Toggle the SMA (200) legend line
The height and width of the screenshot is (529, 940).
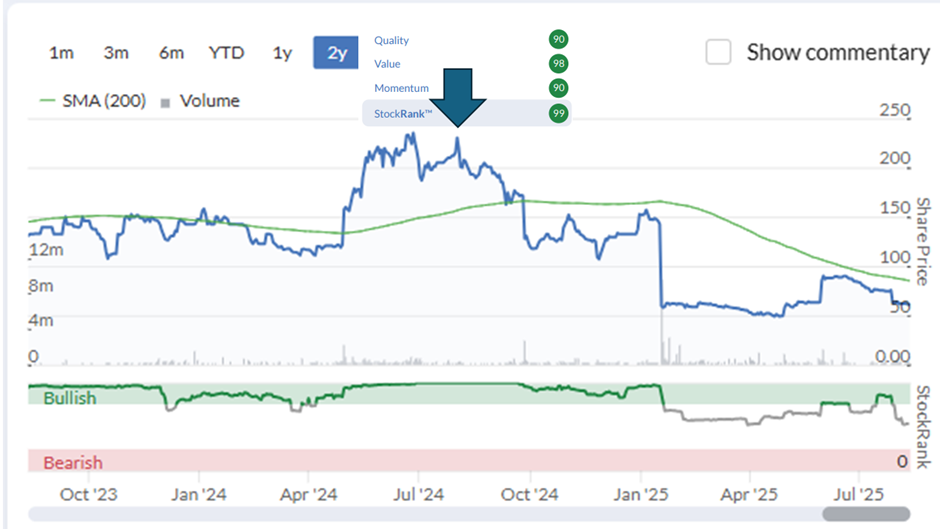click(x=92, y=101)
